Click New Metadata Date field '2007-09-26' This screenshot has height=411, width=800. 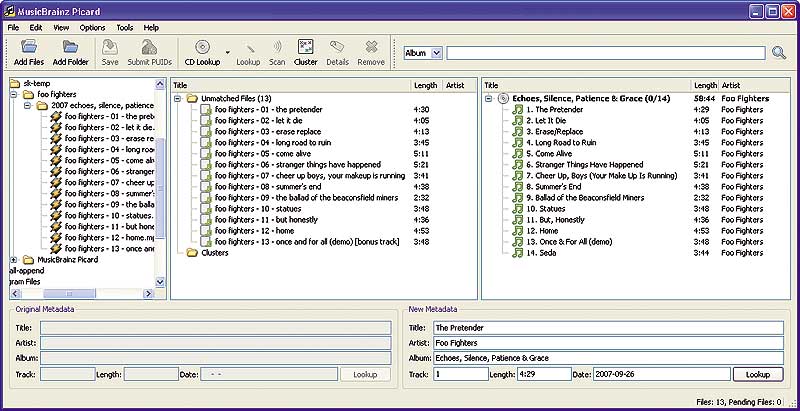pos(661,374)
